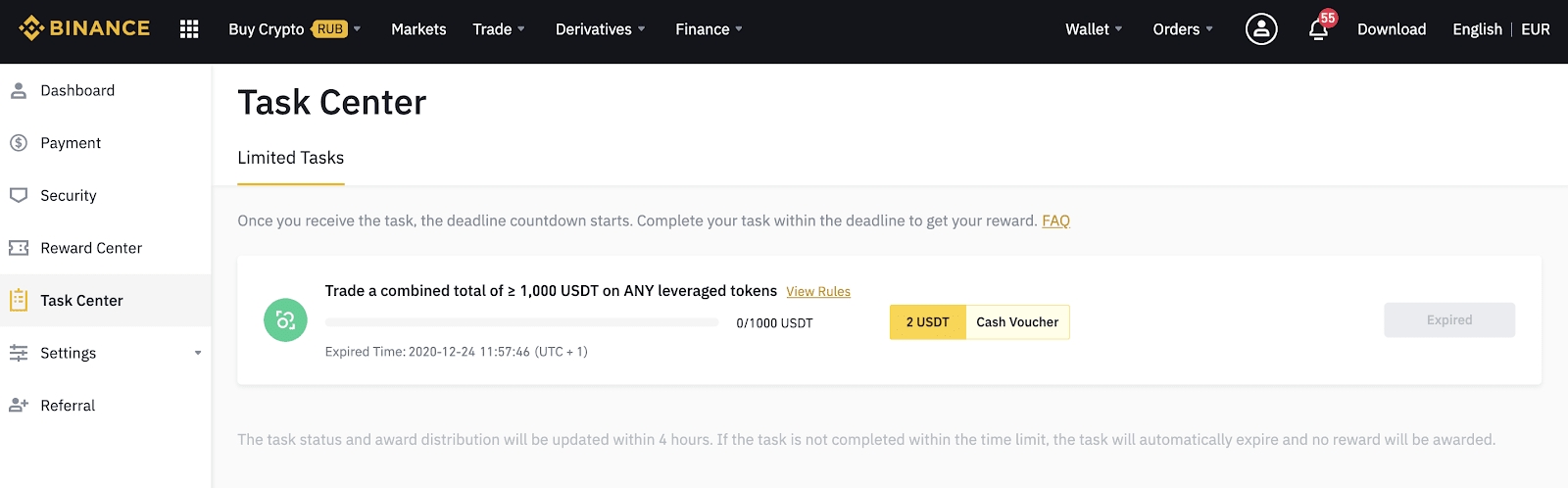1568x488 pixels.
Task: Click the FAQ link
Action: click(x=1055, y=221)
